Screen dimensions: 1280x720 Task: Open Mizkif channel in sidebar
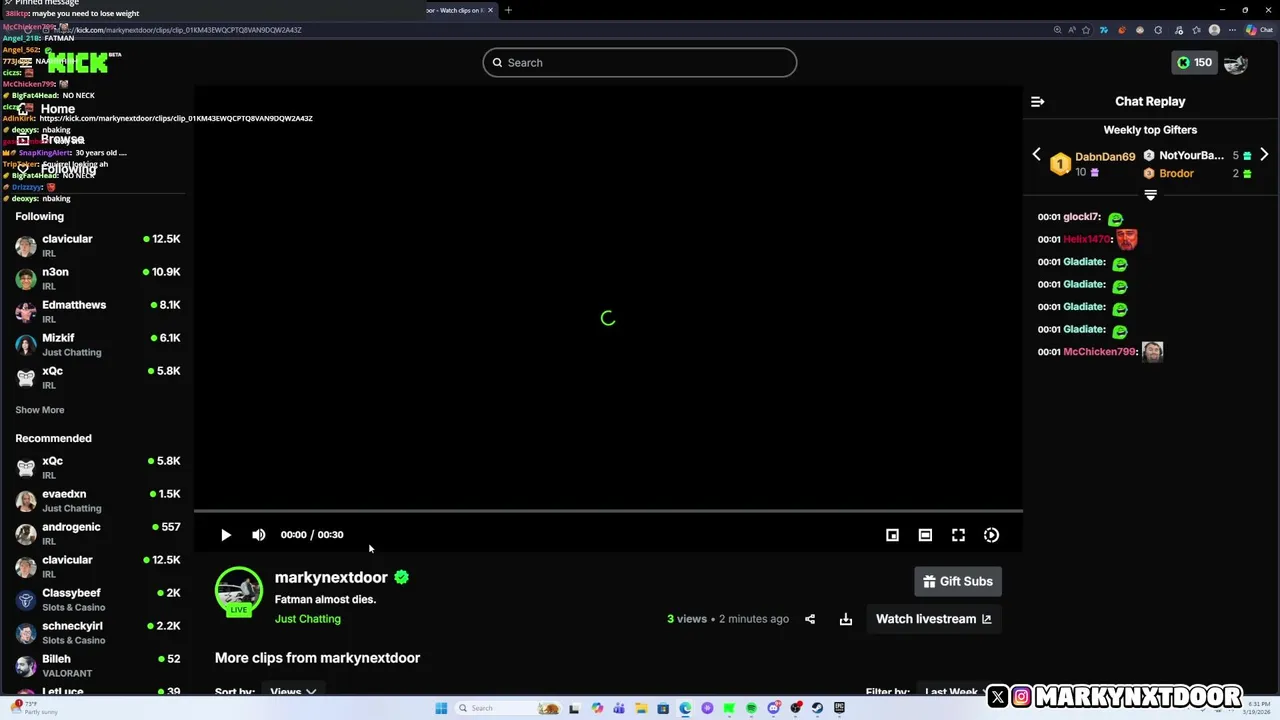tap(97, 344)
